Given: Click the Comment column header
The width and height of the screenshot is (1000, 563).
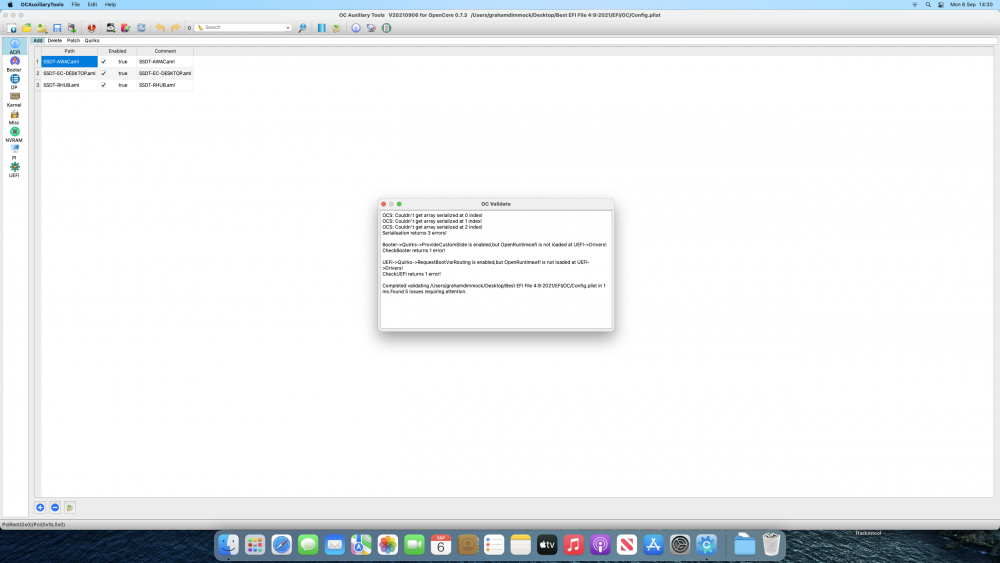Looking at the screenshot, I should [x=165, y=51].
